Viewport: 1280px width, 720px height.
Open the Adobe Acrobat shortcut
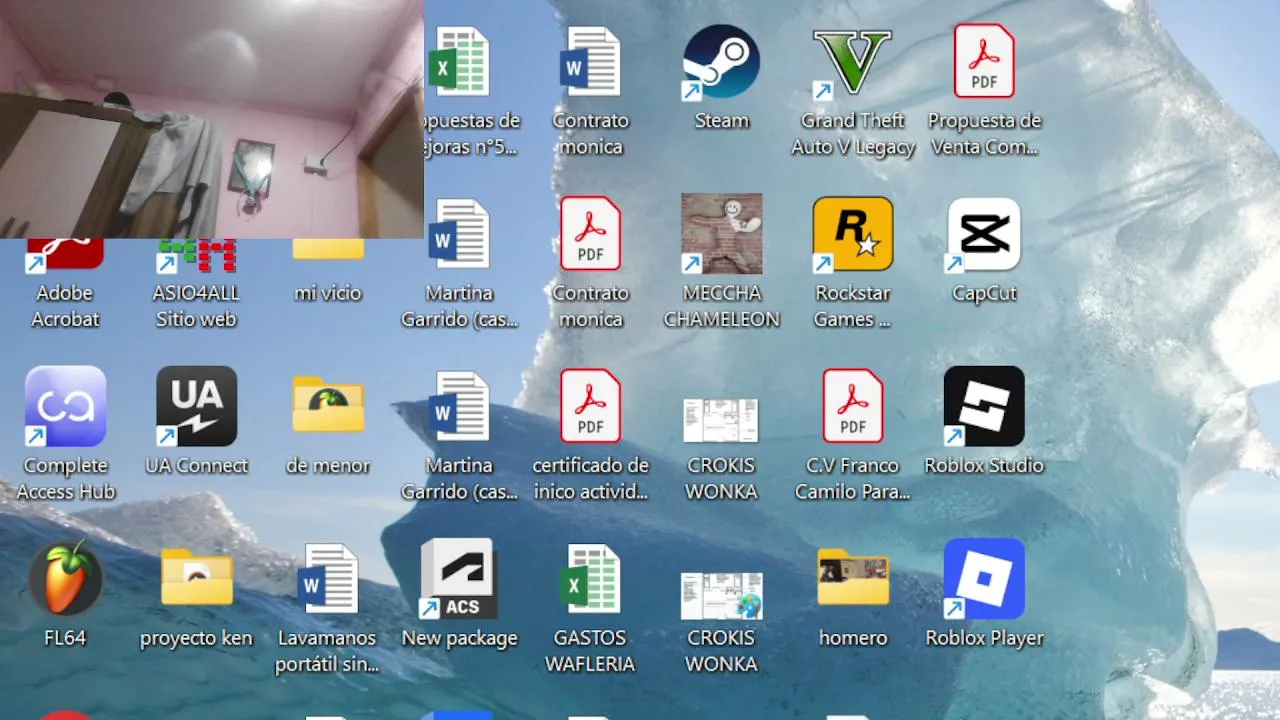(x=65, y=253)
